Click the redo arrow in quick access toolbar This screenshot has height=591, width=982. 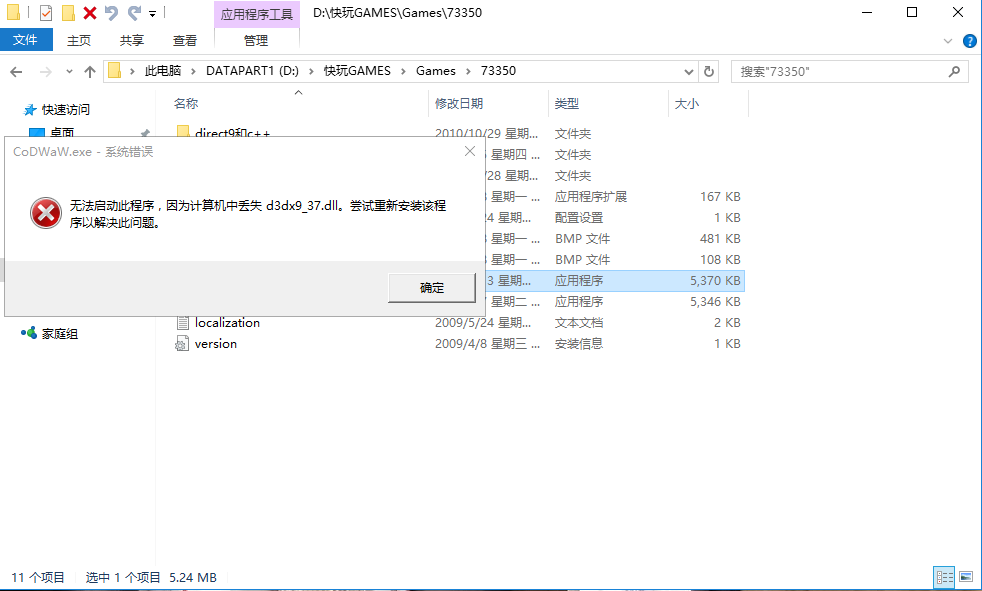coord(134,13)
